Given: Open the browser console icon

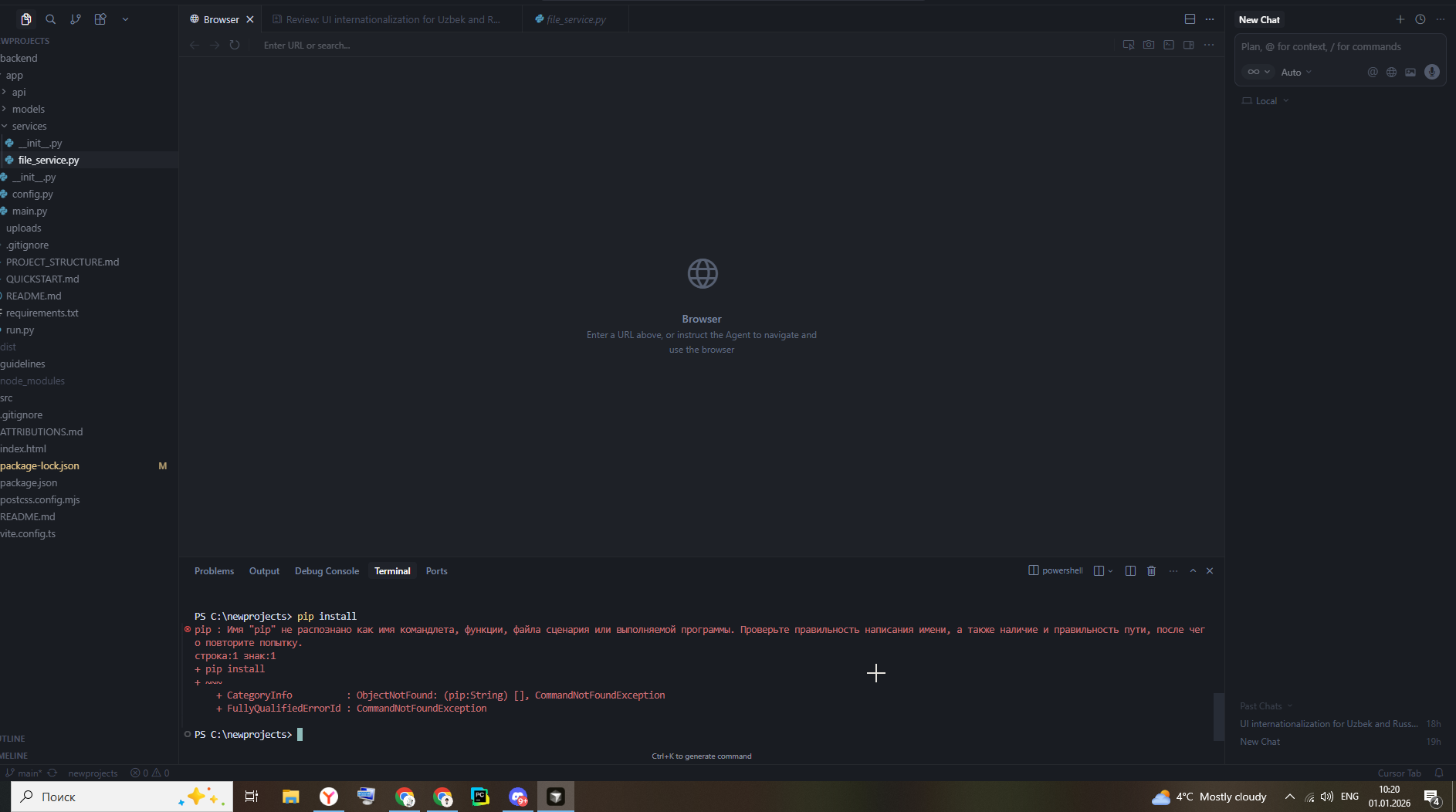Looking at the screenshot, I should point(1169,45).
